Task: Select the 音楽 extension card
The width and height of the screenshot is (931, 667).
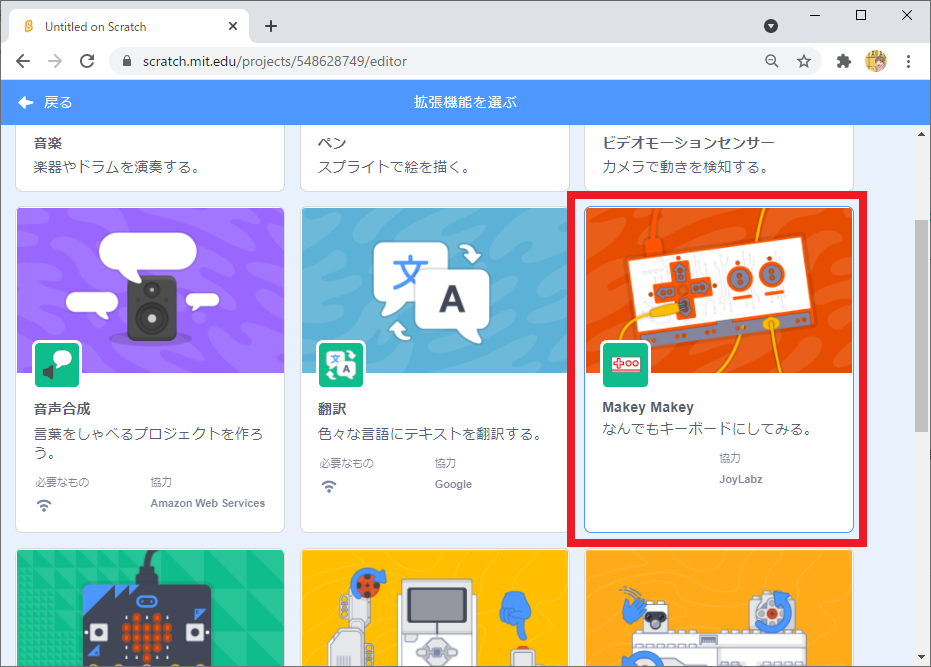Action: [x=150, y=158]
